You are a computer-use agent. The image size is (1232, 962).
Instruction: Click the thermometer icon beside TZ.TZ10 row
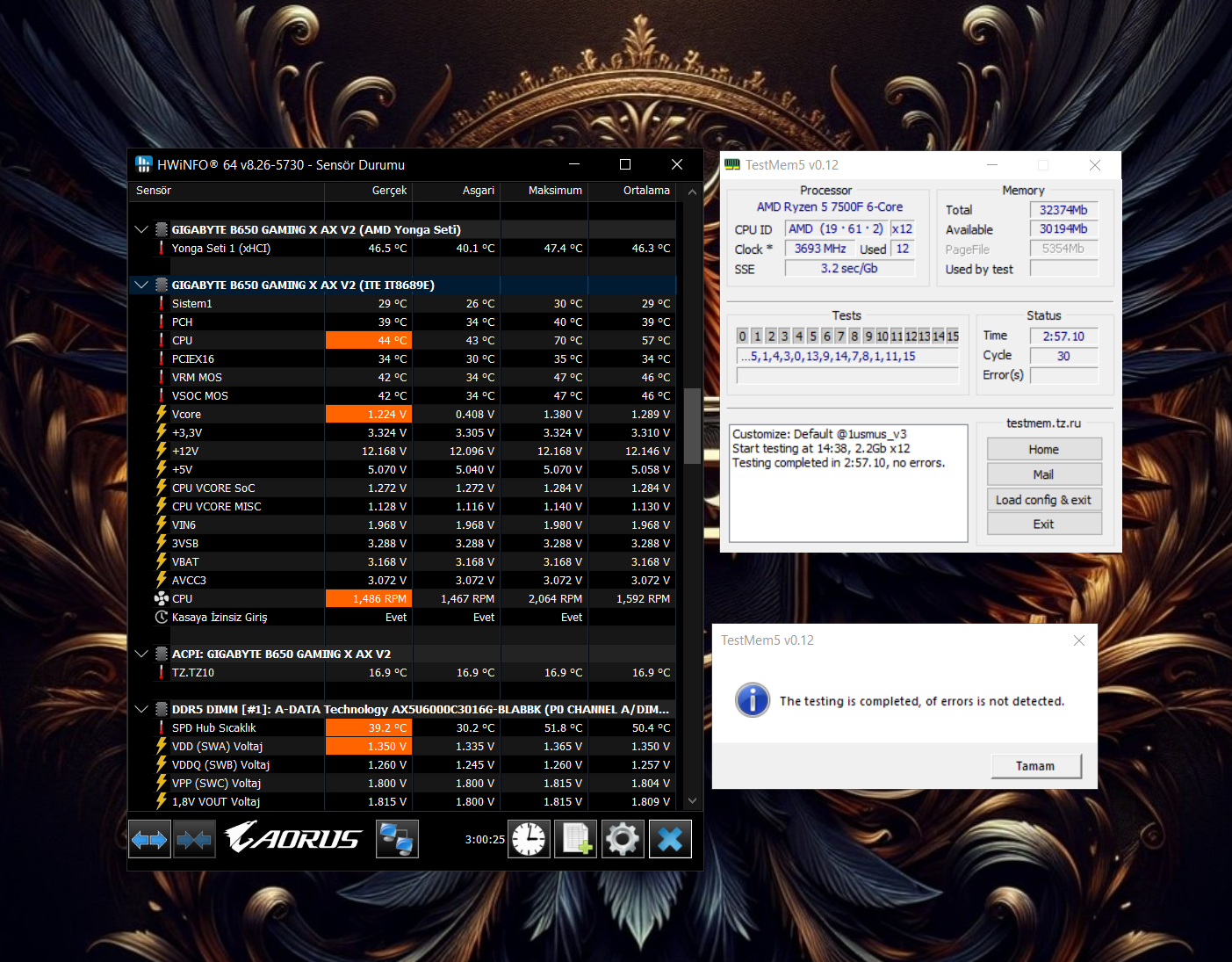tap(162, 672)
